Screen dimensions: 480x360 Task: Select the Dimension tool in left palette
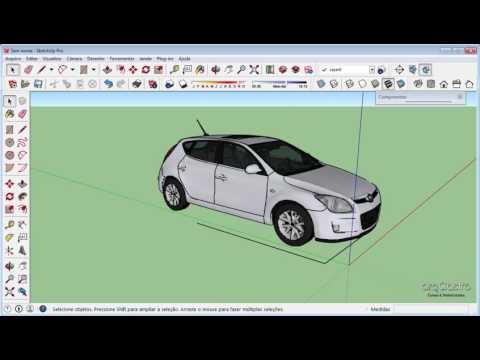(x=22, y=224)
